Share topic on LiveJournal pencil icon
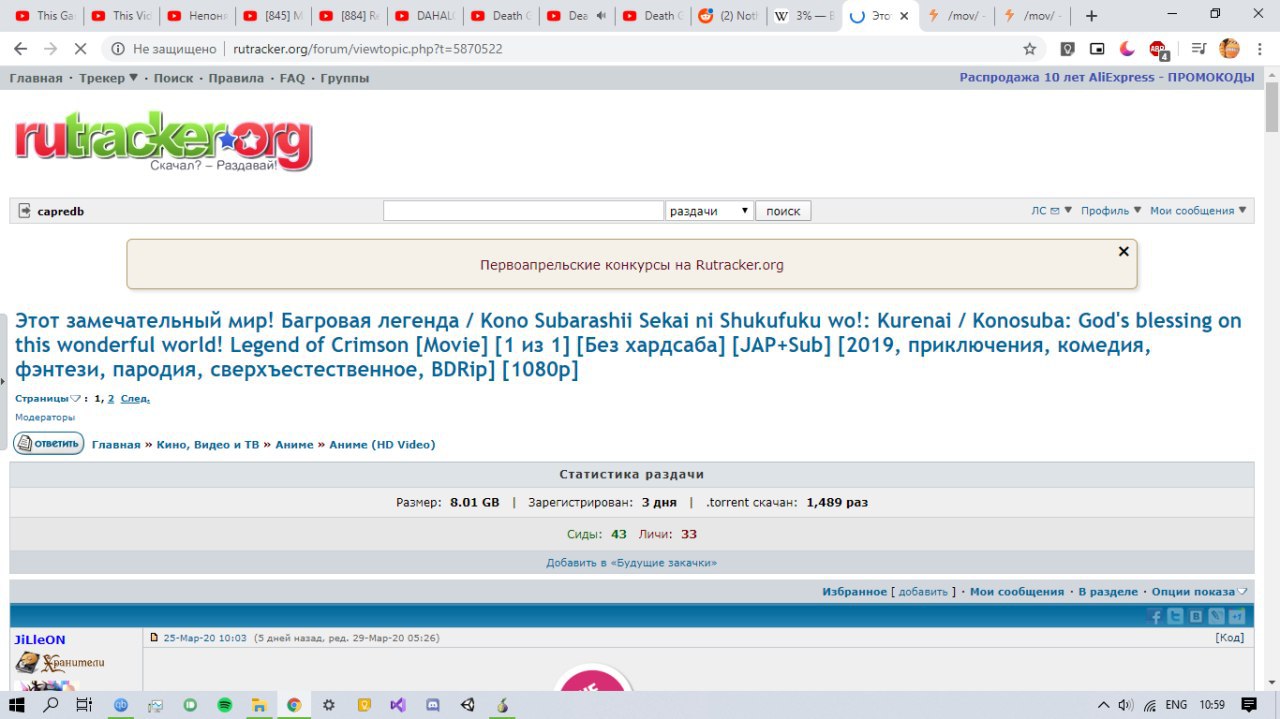The width and height of the screenshot is (1280, 719). pos(1216,617)
